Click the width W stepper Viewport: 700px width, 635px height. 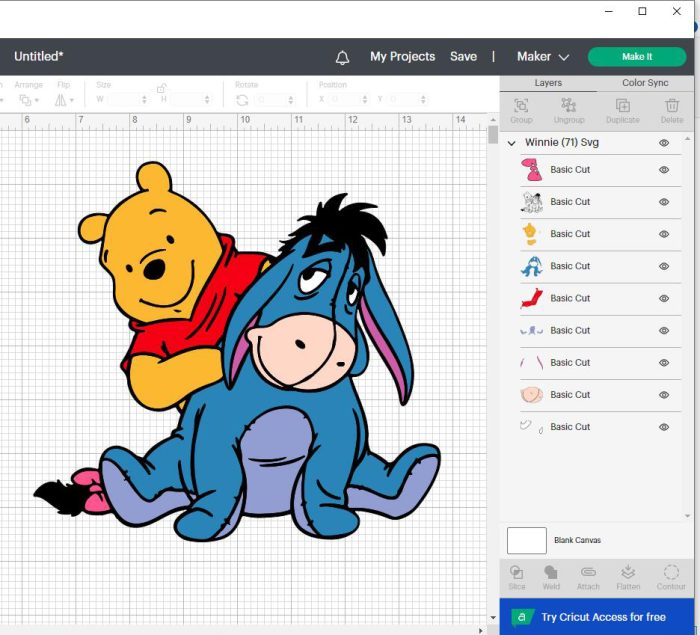(x=144, y=99)
